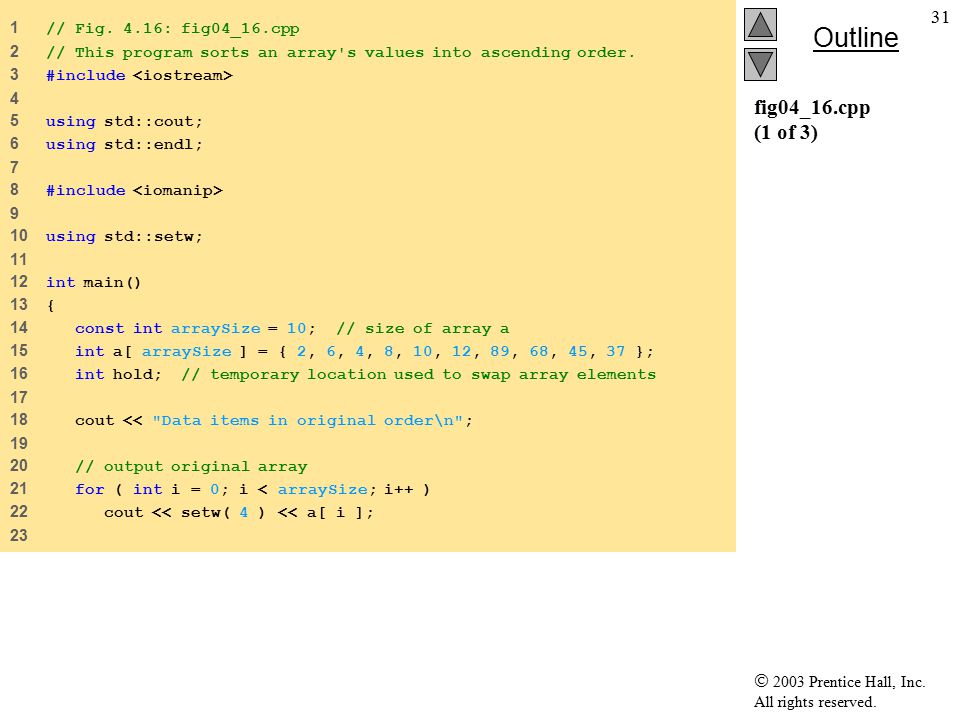
Task: Click the comment about sorting into ascending order
Action: pos(340,53)
